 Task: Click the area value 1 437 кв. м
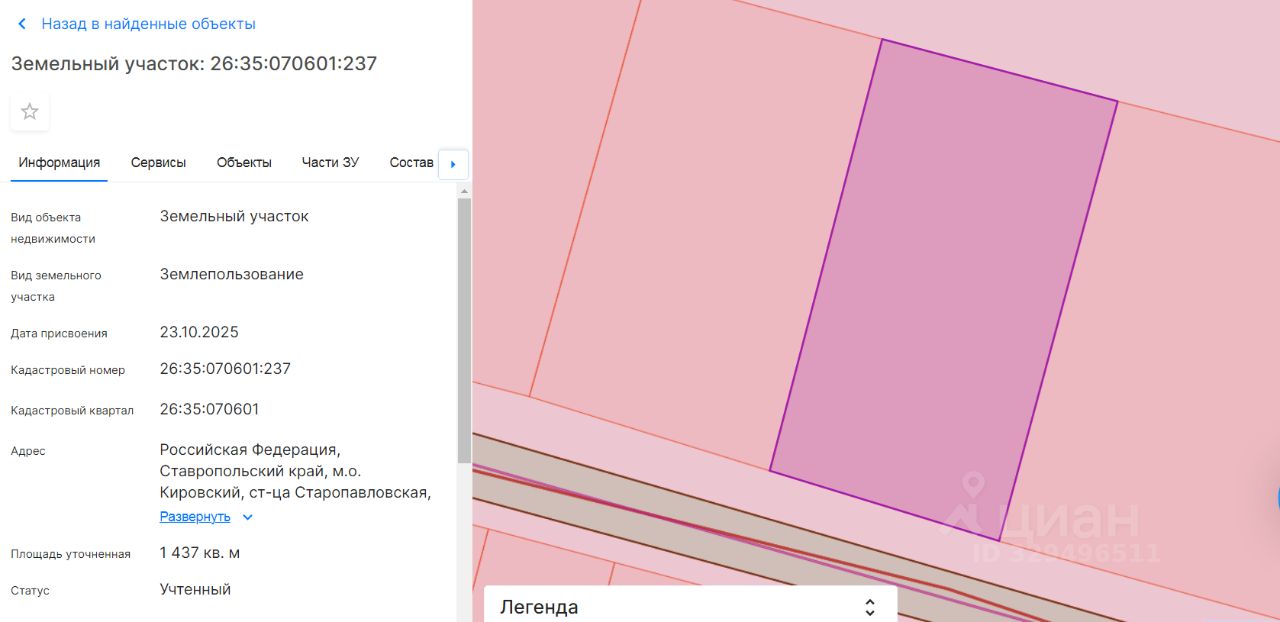[x=200, y=553]
